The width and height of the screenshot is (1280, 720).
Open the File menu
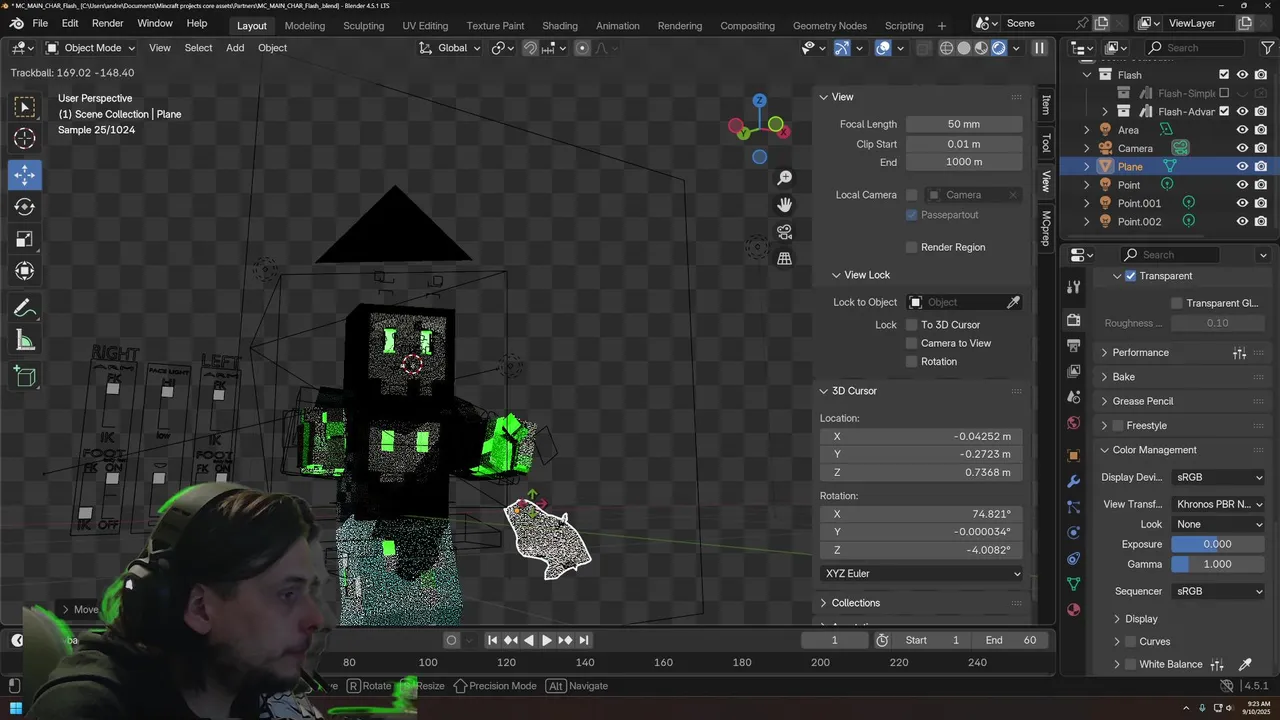[x=40, y=23]
